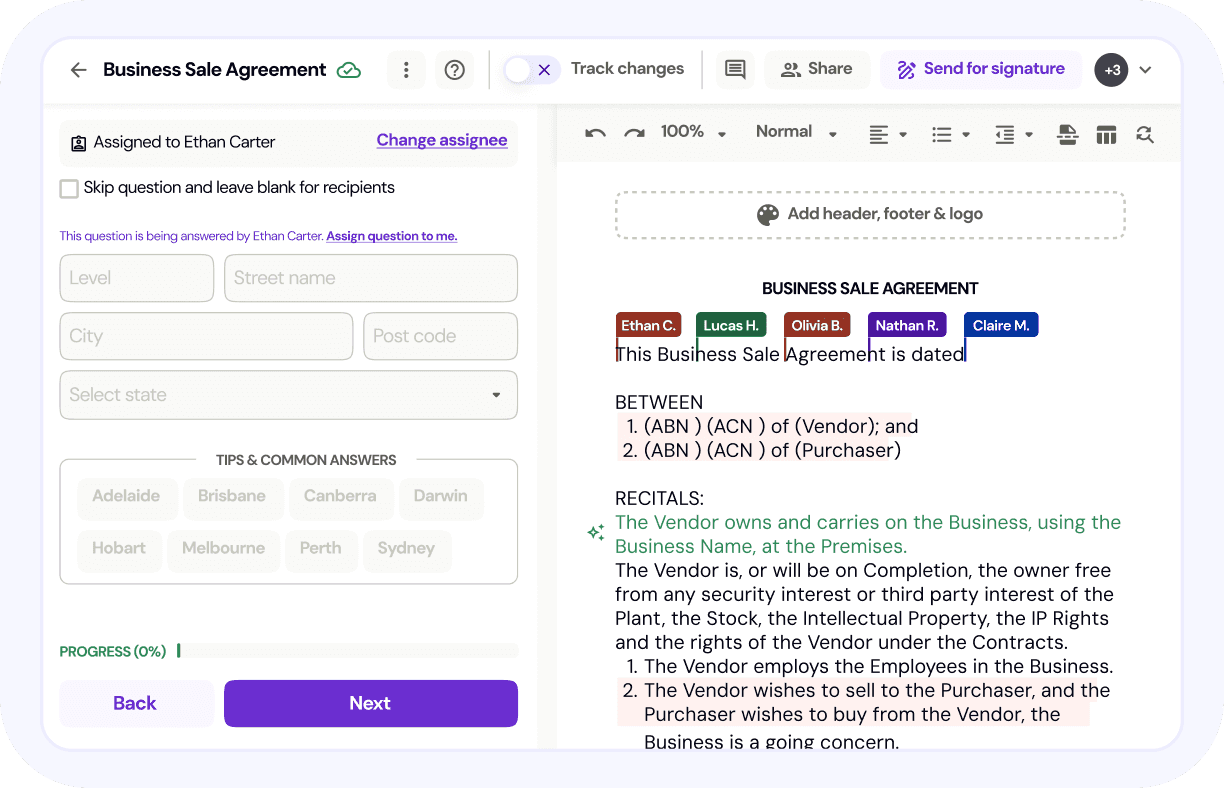The height and width of the screenshot is (788, 1224).
Task: Click the redo arrow in the editor toolbar
Action: coord(634,134)
